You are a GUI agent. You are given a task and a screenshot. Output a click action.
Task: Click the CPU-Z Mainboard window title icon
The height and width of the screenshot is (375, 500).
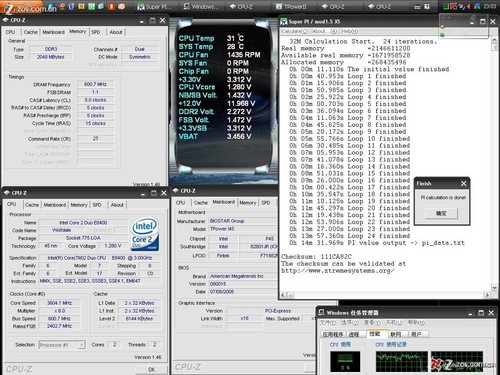176,191
